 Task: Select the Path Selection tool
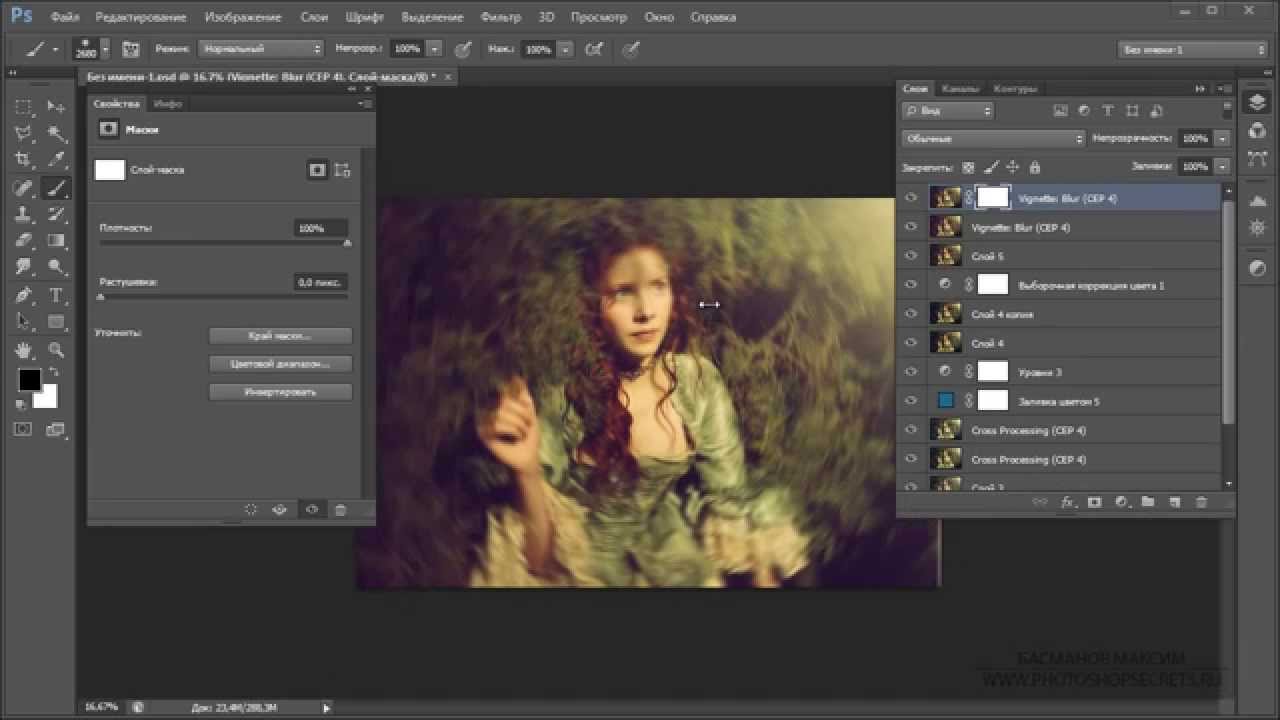23,322
